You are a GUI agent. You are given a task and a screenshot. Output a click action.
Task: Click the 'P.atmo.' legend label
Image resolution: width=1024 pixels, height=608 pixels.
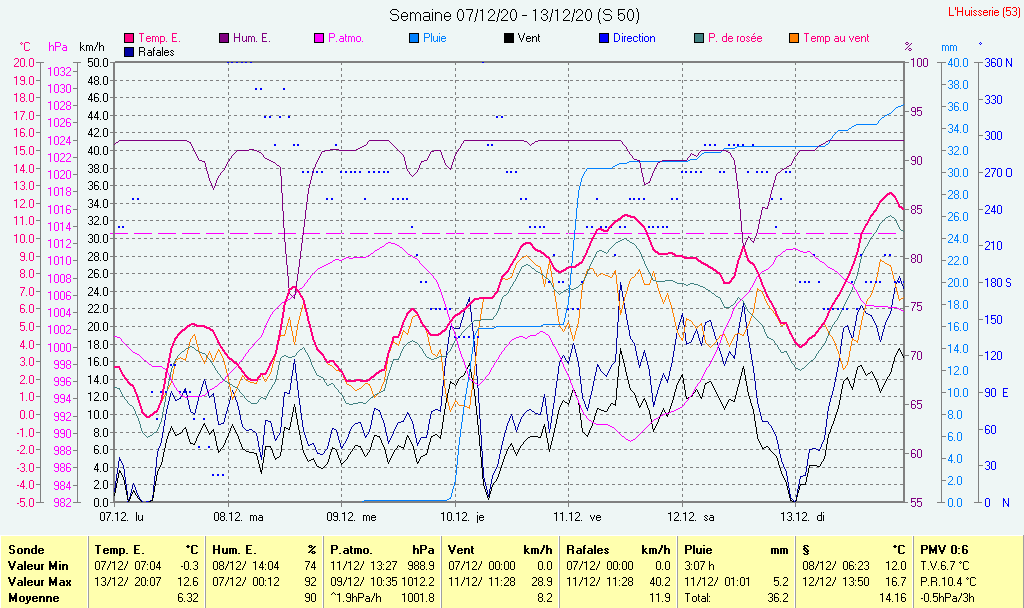click(346, 39)
